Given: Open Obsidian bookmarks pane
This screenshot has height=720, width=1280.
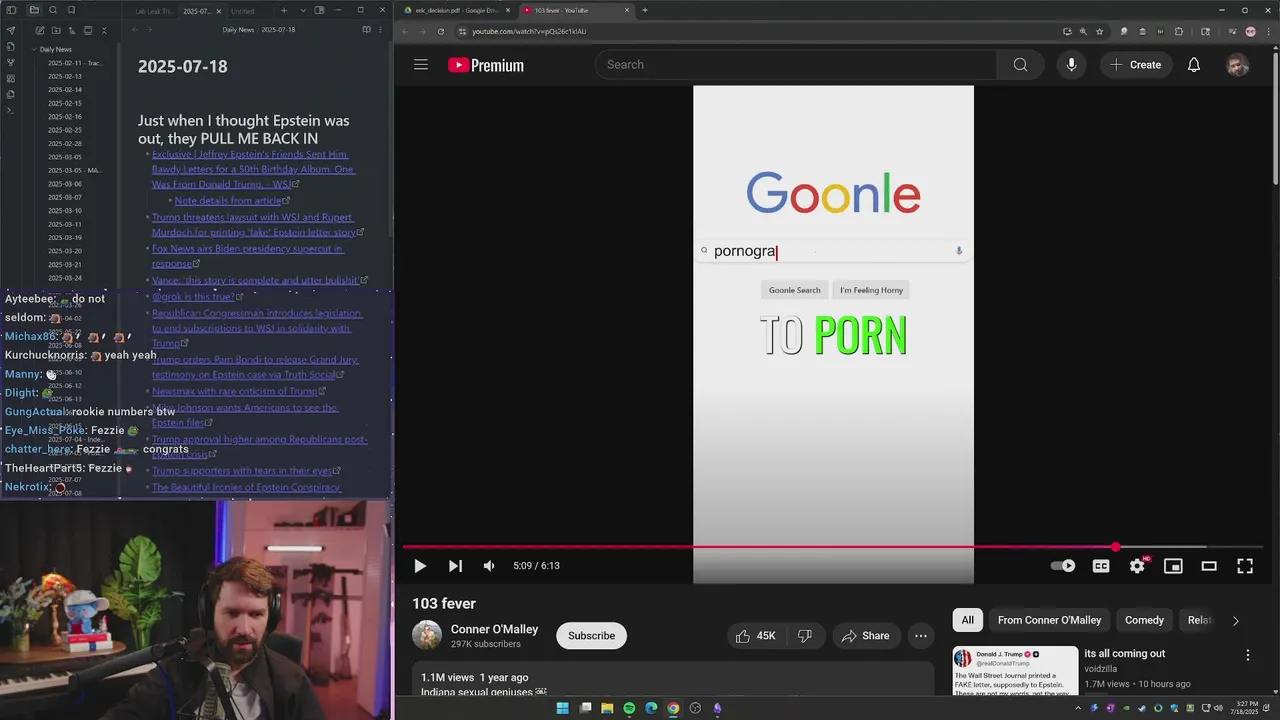Looking at the screenshot, I should click(x=71, y=10).
